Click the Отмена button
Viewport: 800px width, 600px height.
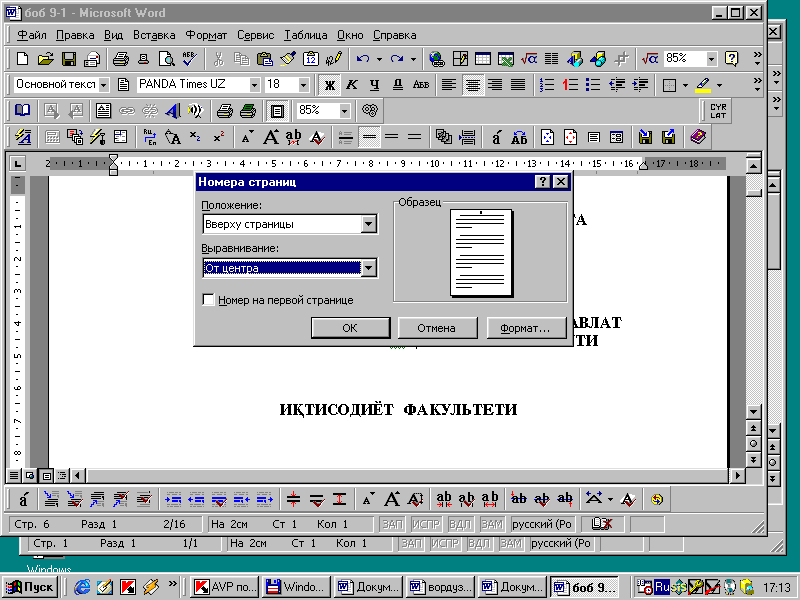pyautogui.click(x=437, y=328)
